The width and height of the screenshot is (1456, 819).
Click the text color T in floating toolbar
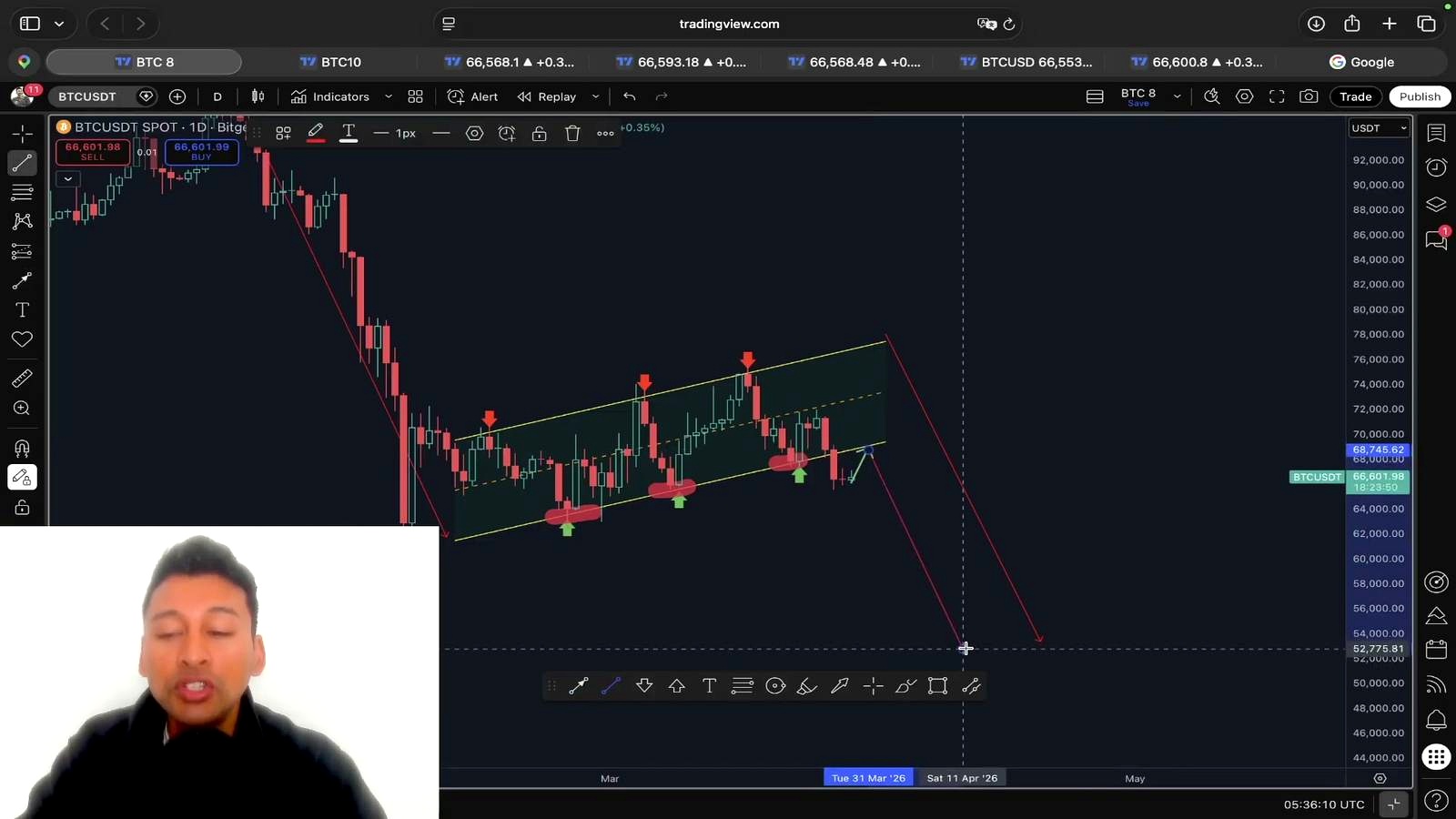pos(349,133)
